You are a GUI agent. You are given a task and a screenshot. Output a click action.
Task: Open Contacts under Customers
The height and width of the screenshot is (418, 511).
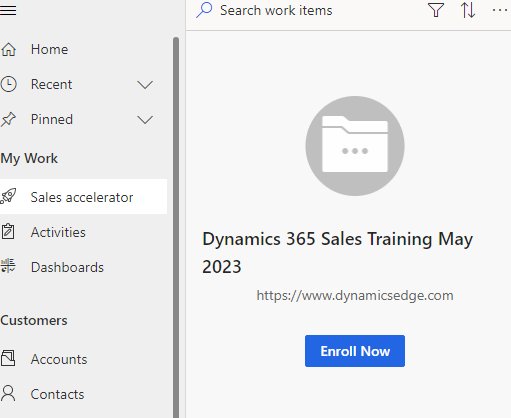point(57,394)
